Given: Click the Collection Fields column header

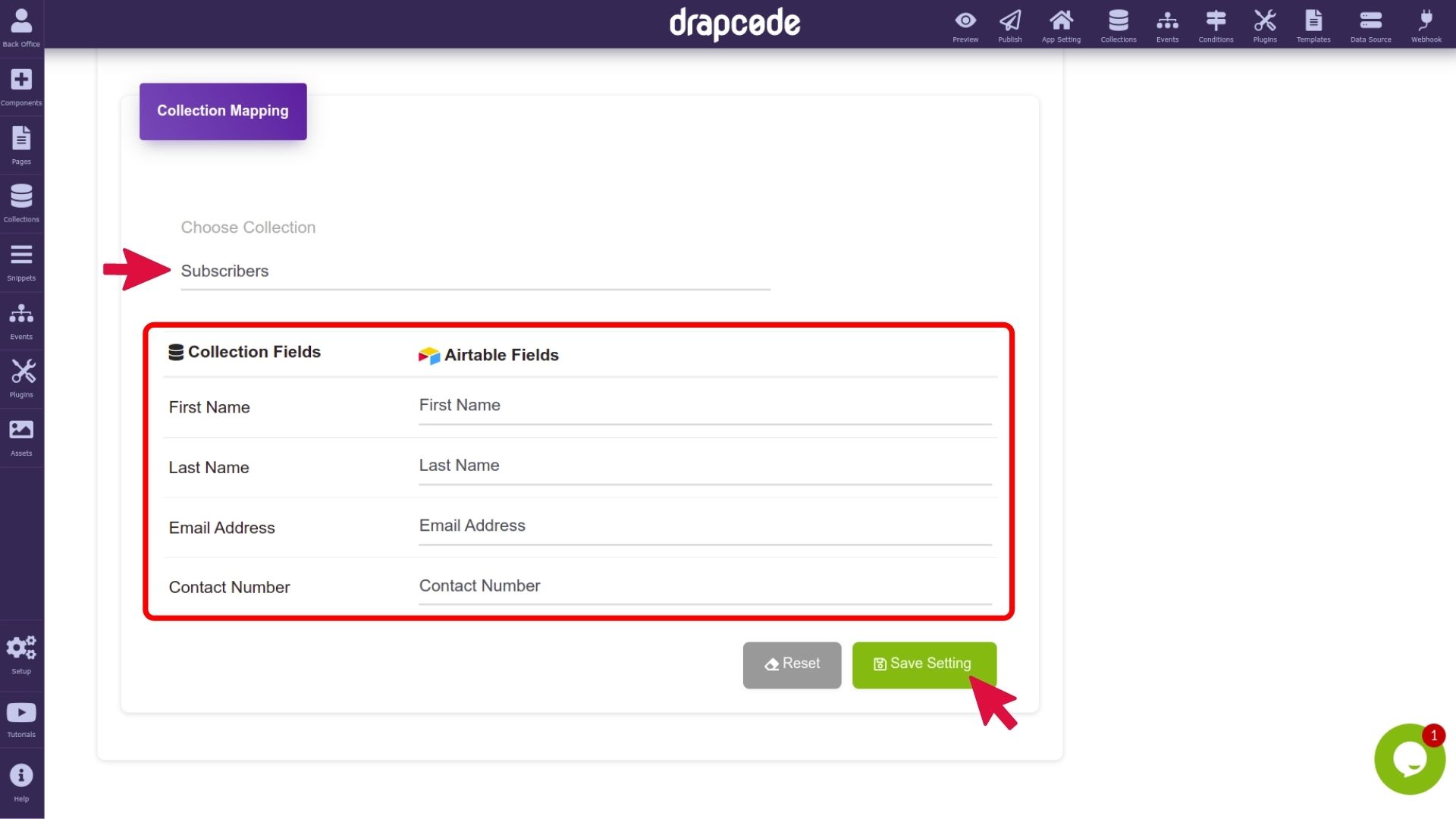Looking at the screenshot, I should [x=245, y=352].
